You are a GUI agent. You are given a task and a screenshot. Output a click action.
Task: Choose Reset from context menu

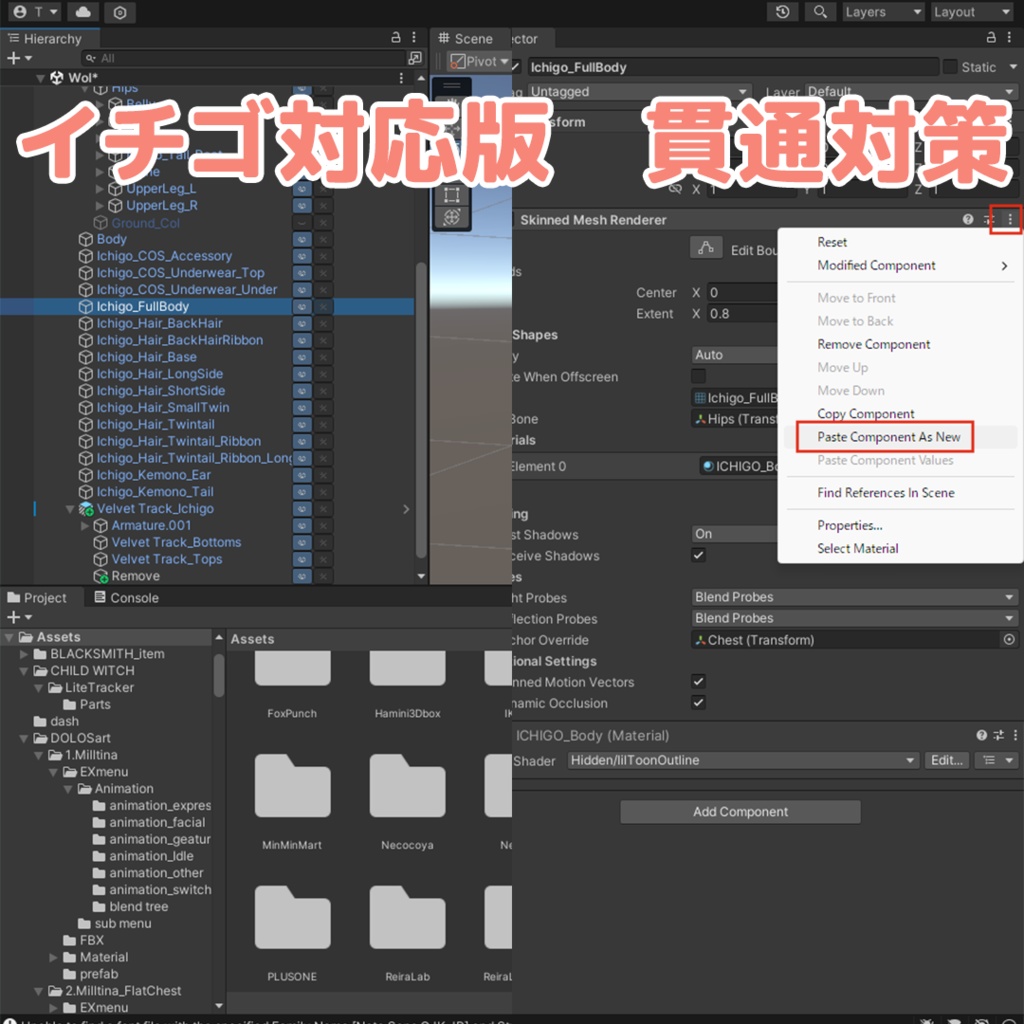(x=832, y=242)
